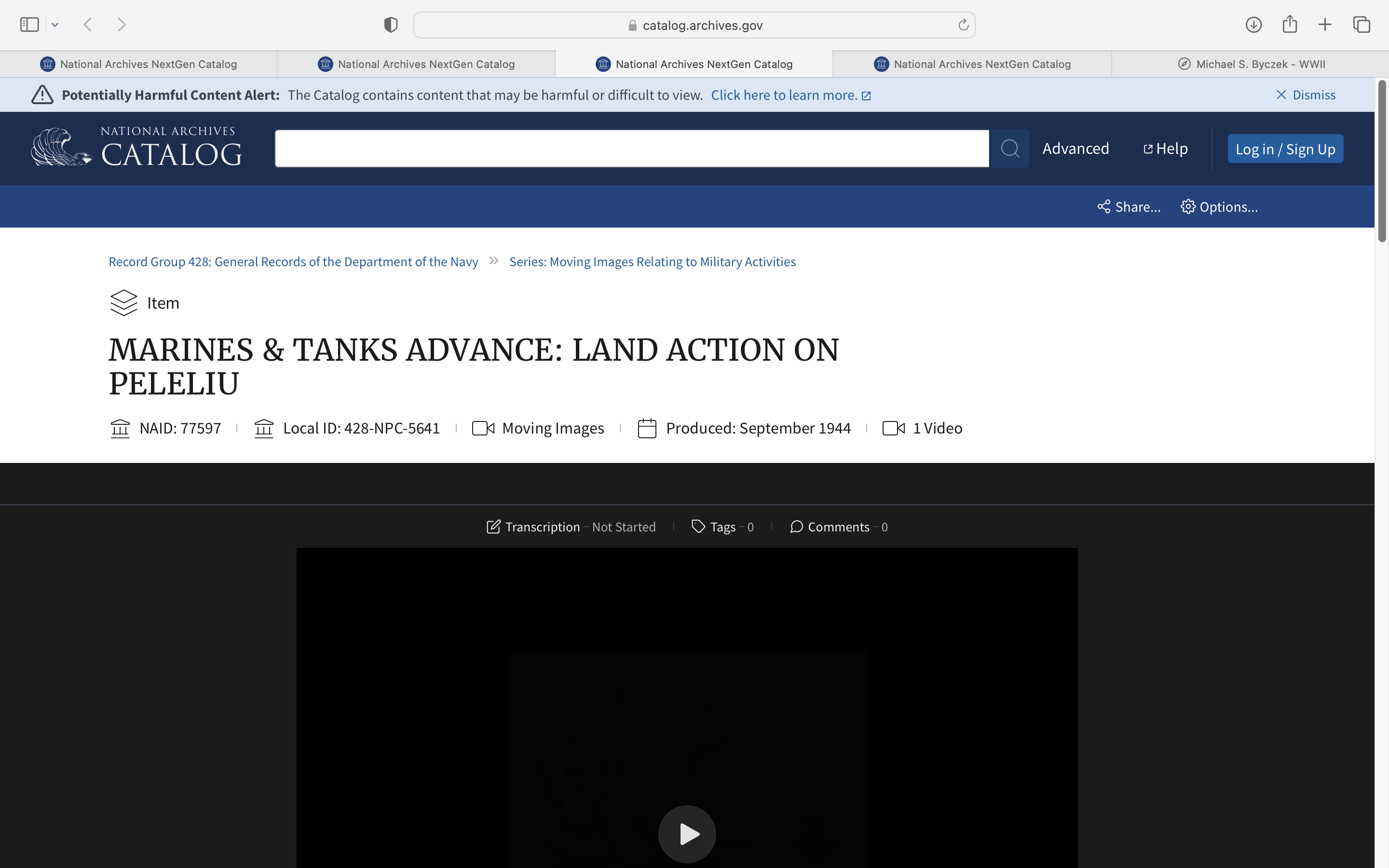Viewport: 1389px width, 868px height.
Task: Open the sidebar dropdown chevron
Action: tap(55, 25)
